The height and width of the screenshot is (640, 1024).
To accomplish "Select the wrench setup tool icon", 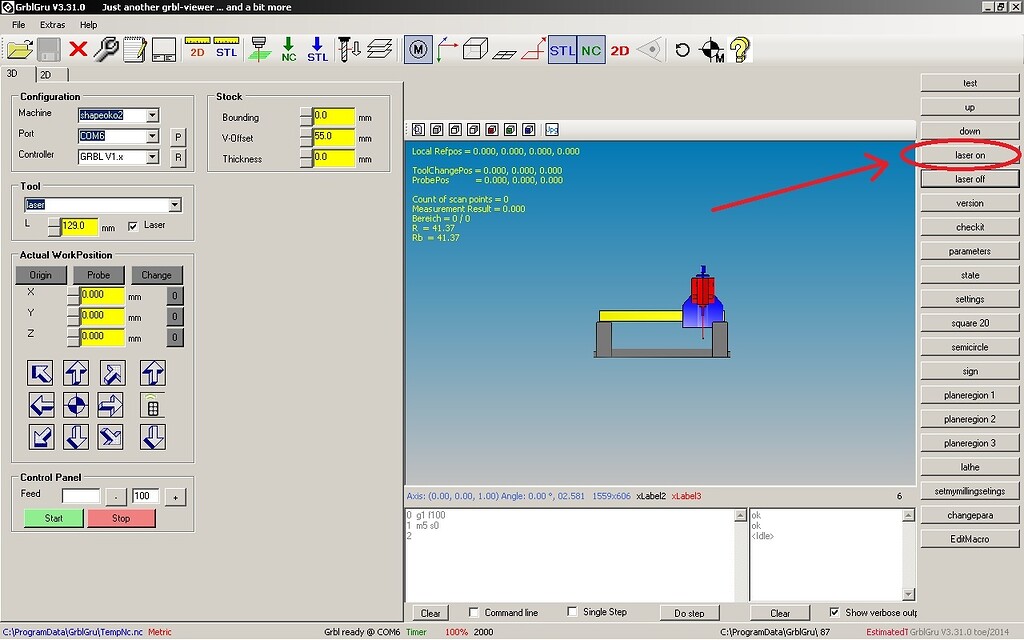I will [107, 48].
